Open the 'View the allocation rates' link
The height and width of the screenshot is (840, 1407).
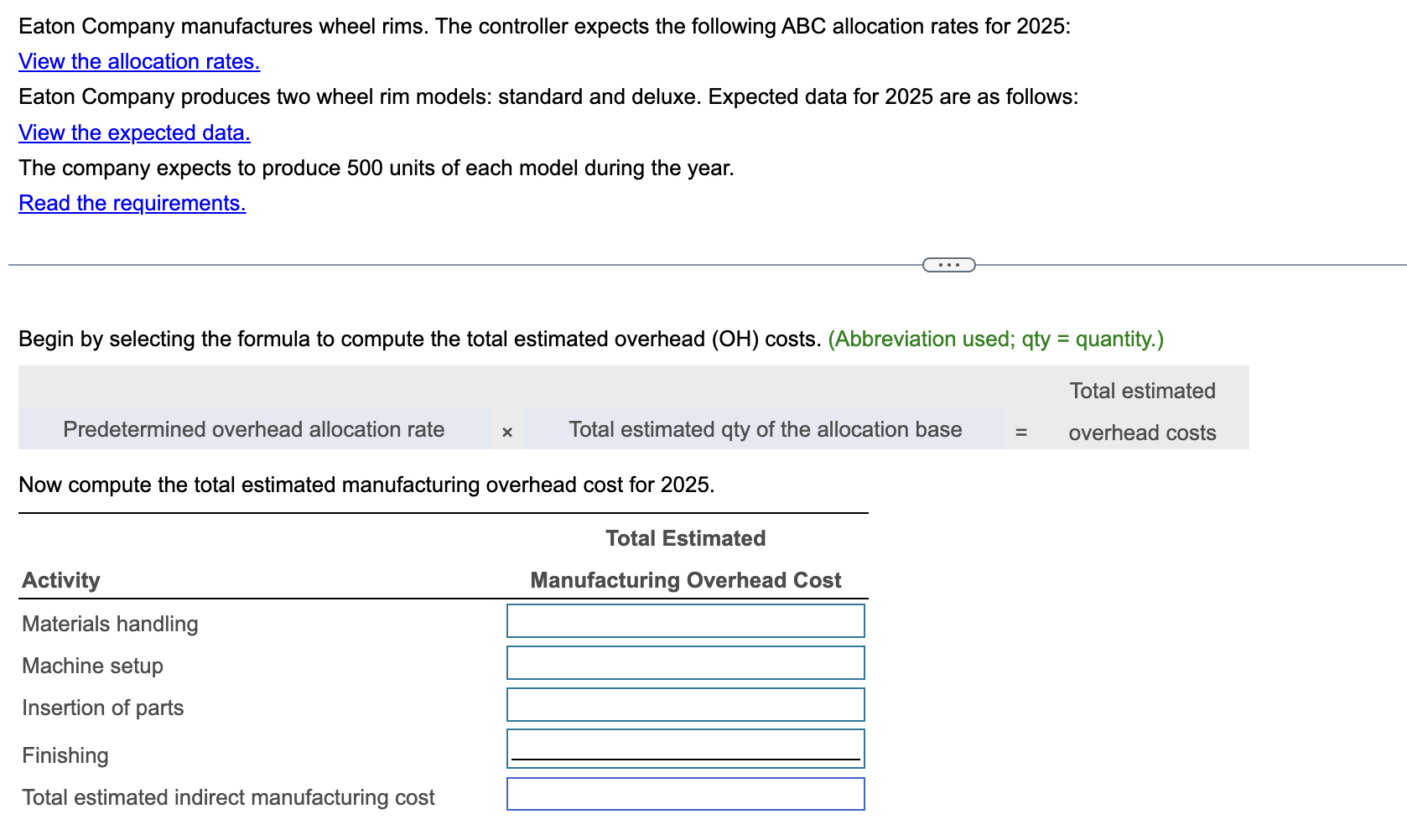[139, 61]
